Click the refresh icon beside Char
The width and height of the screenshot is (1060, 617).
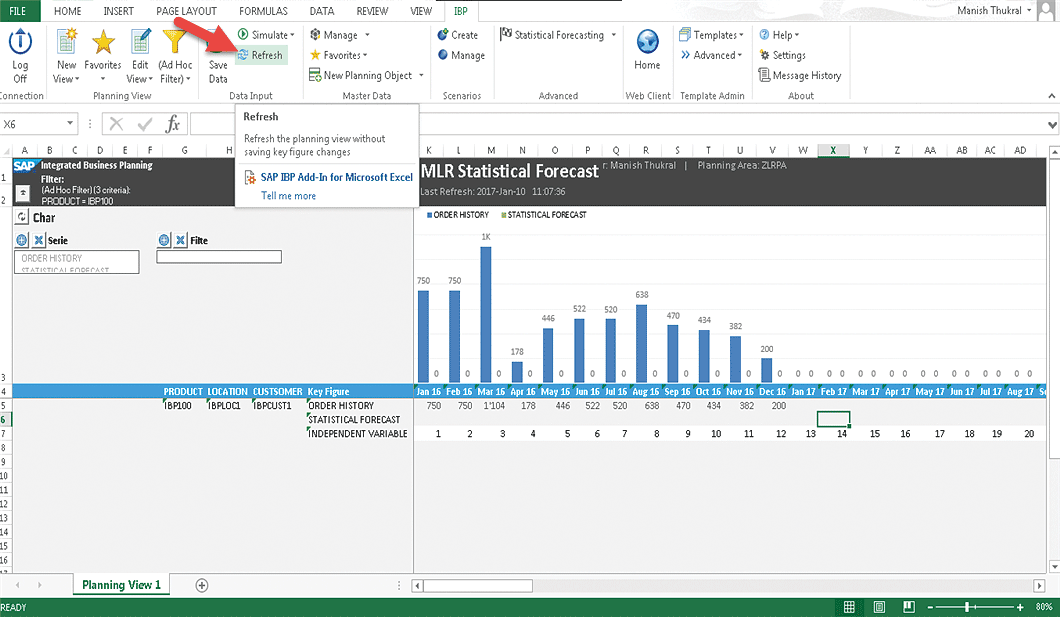point(22,217)
